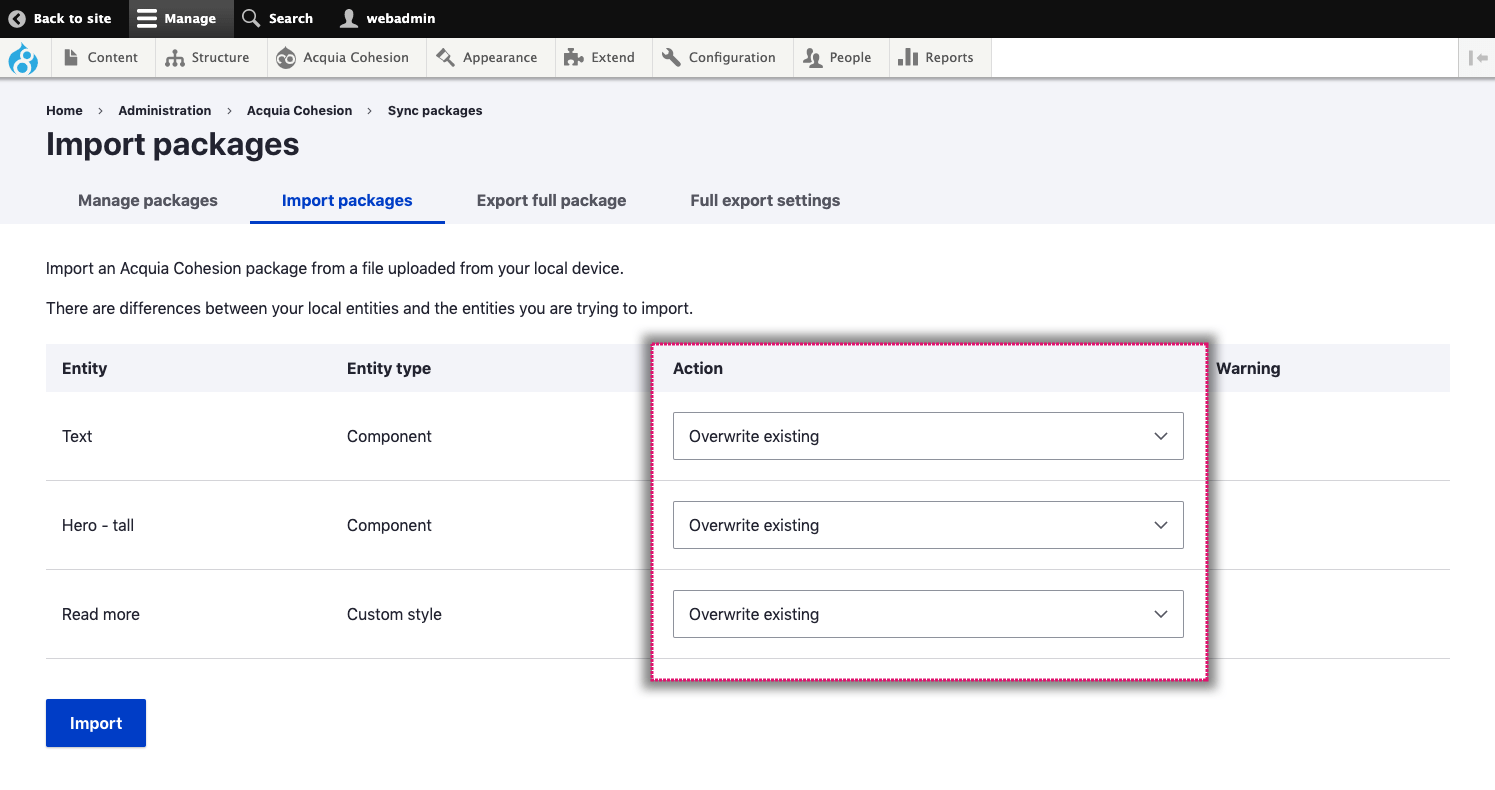The height and width of the screenshot is (790, 1495).
Task: Click the Read more entity cell
Action: click(101, 614)
